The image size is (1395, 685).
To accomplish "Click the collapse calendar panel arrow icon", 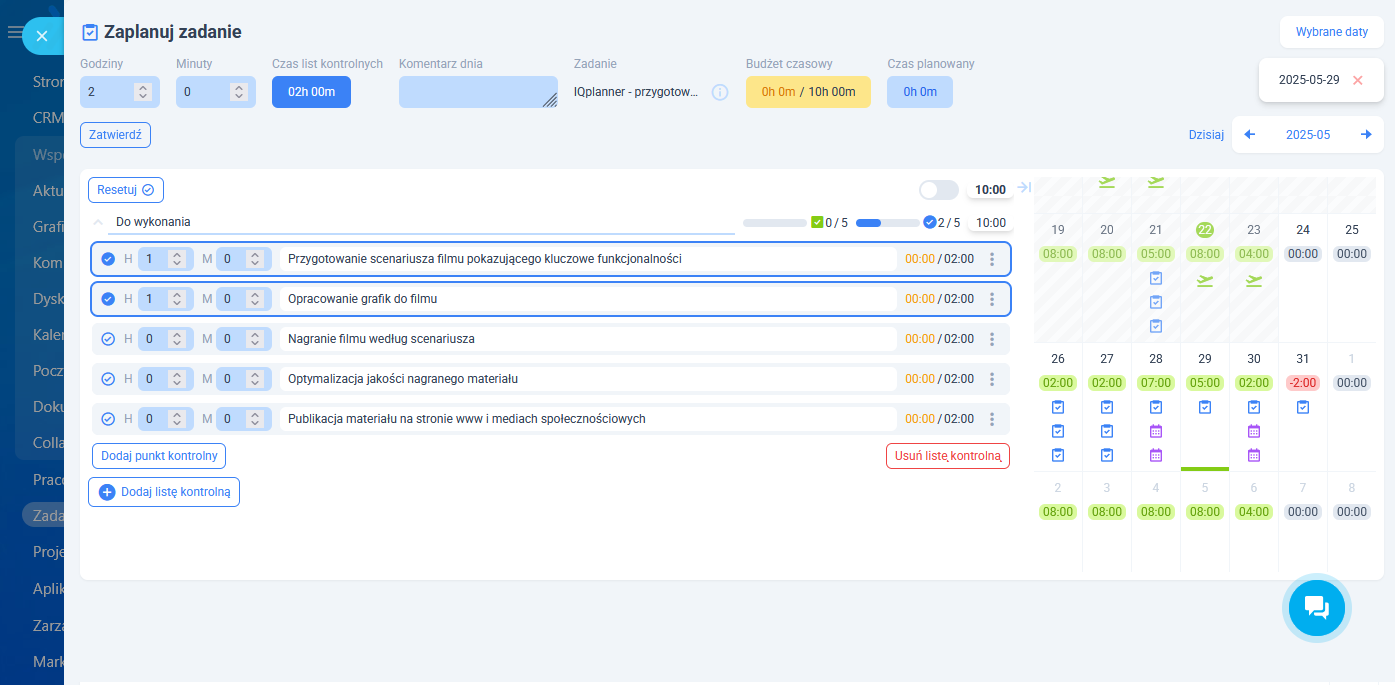I will [x=1024, y=188].
